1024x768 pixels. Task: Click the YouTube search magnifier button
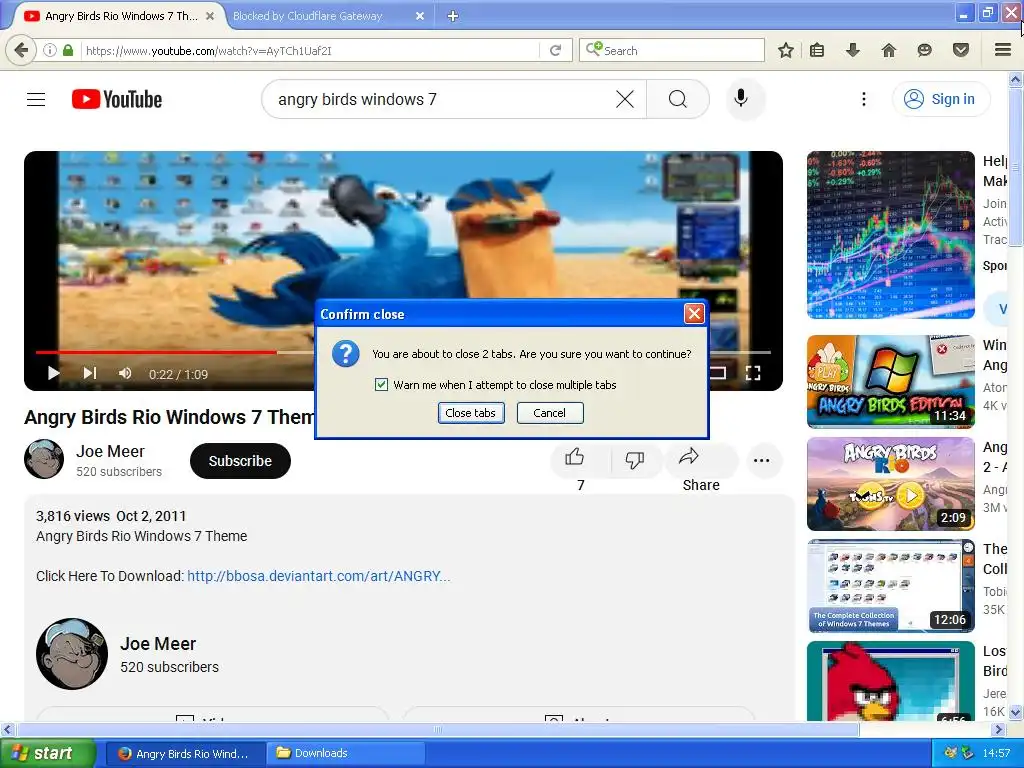tap(678, 99)
